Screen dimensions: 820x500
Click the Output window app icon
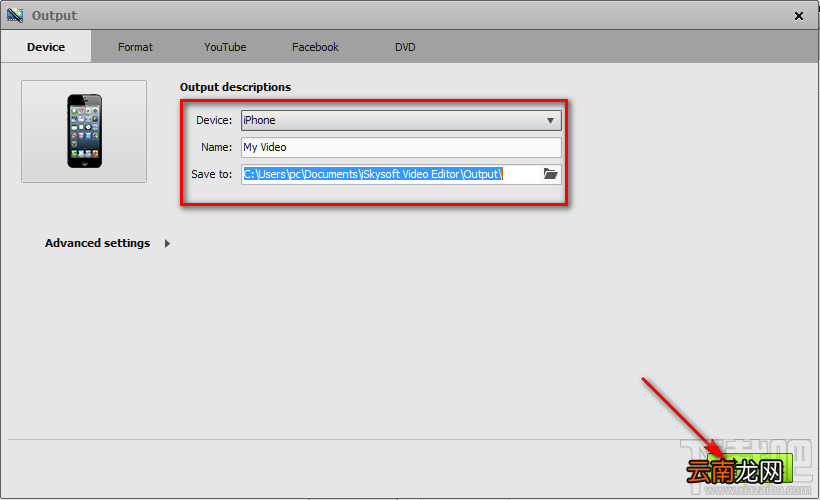click(x=15, y=16)
